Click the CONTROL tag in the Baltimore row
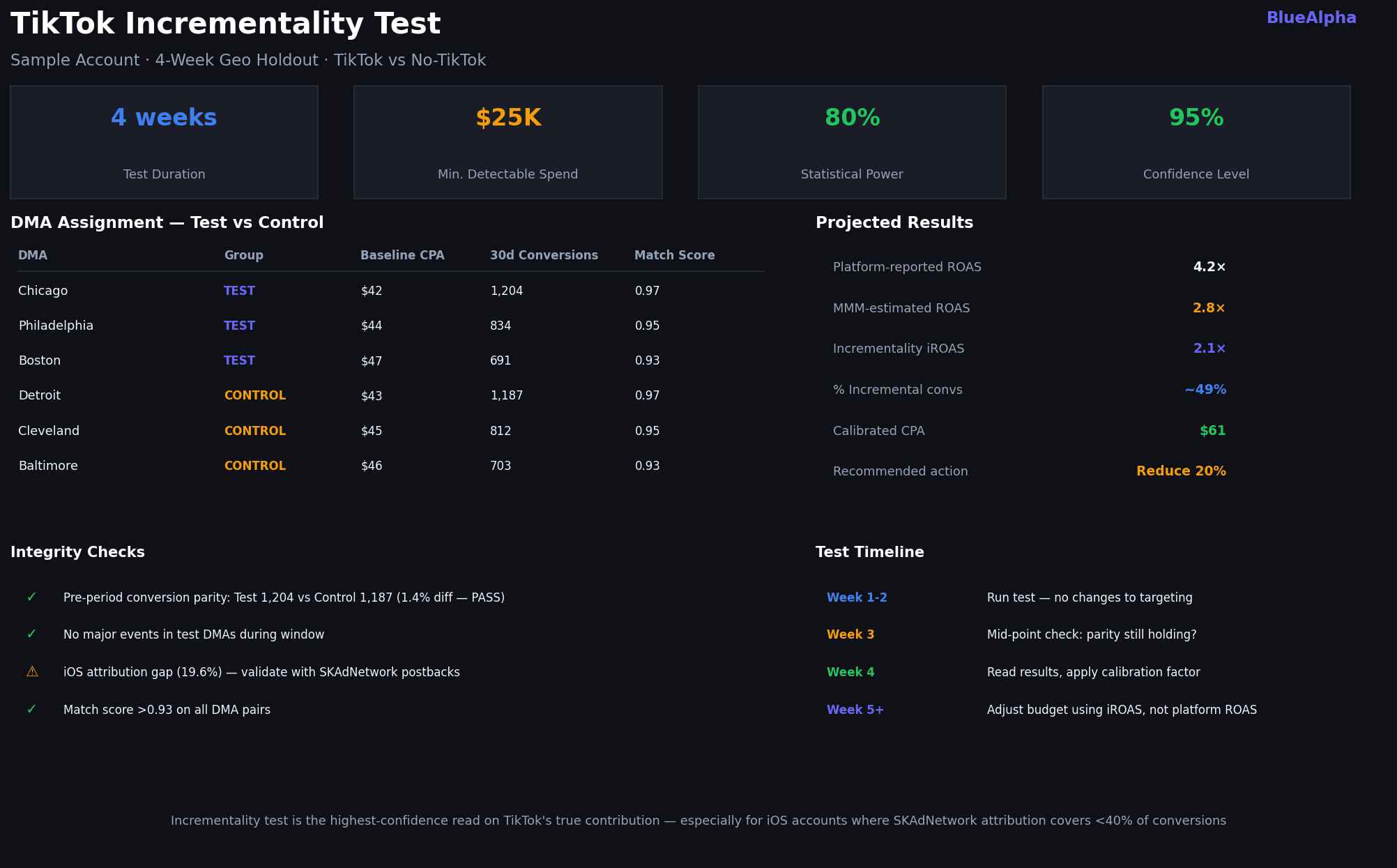The height and width of the screenshot is (868, 1397). click(x=254, y=466)
